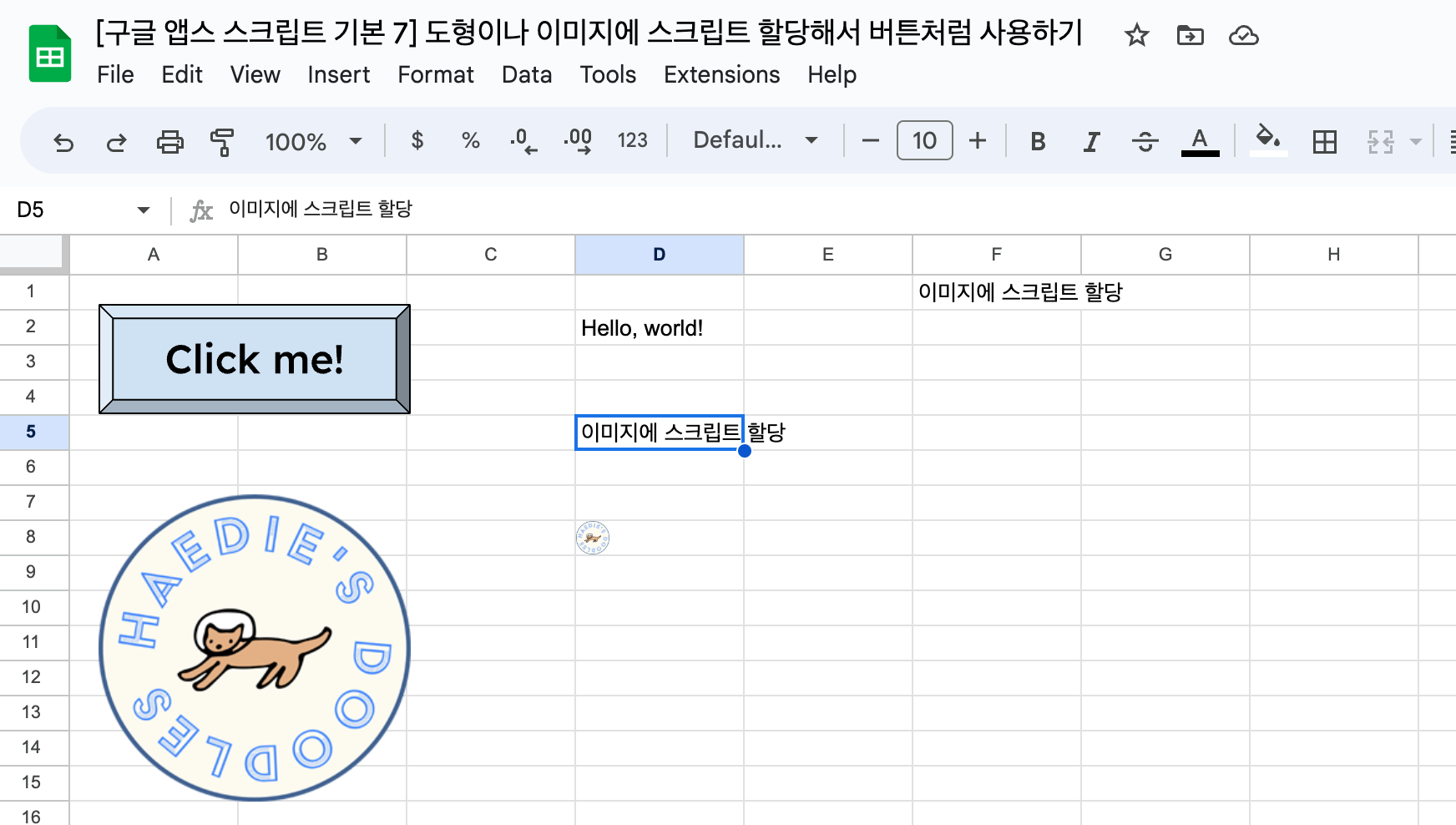This screenshot has height=825, width=1456.
Task: Activate the paint format tool
Action: point(222,141)
